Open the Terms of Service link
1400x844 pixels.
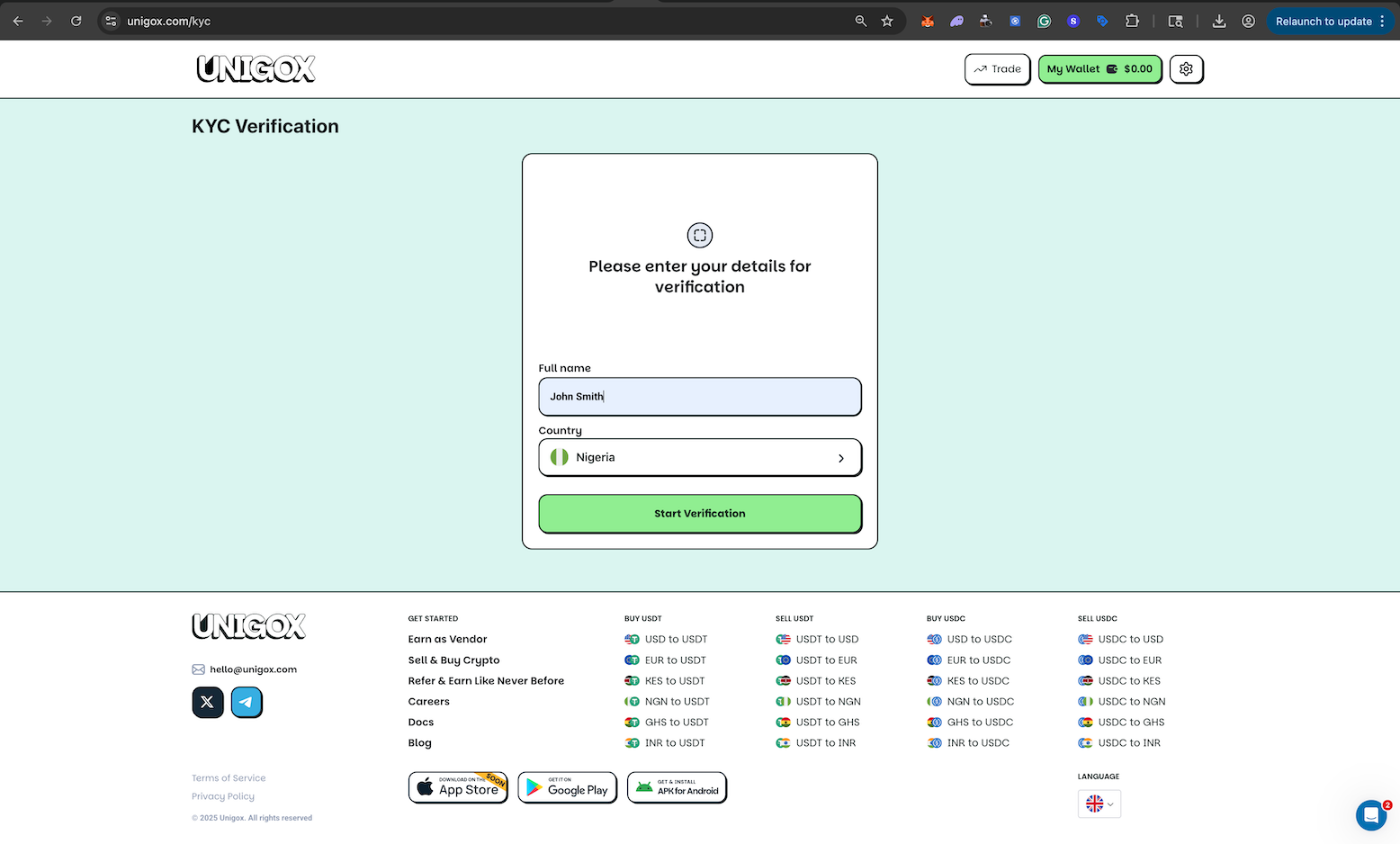click(x=228, y=777)
